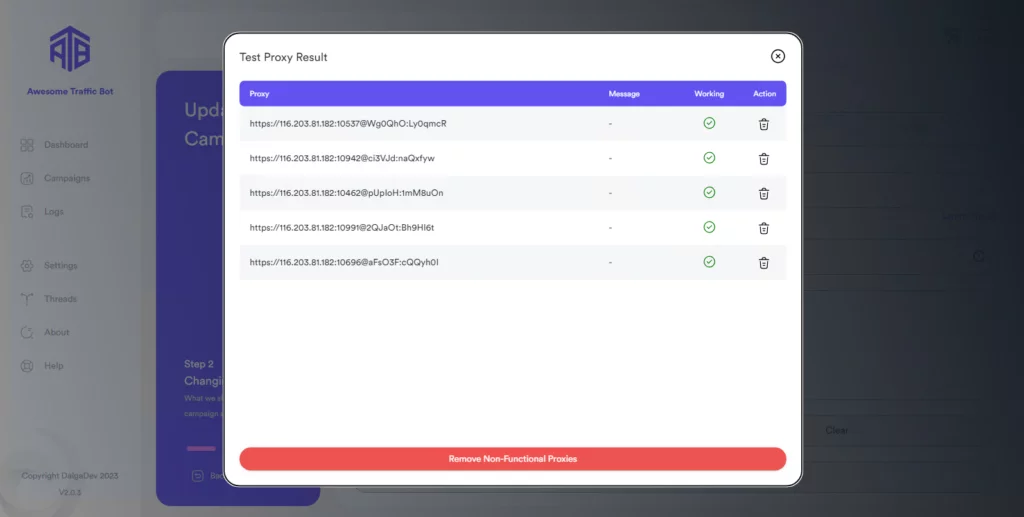The height and width of the screenshot is (517, 1024).
Task: Select Threads in the sidebar
Action: click(x=60, y=299)
